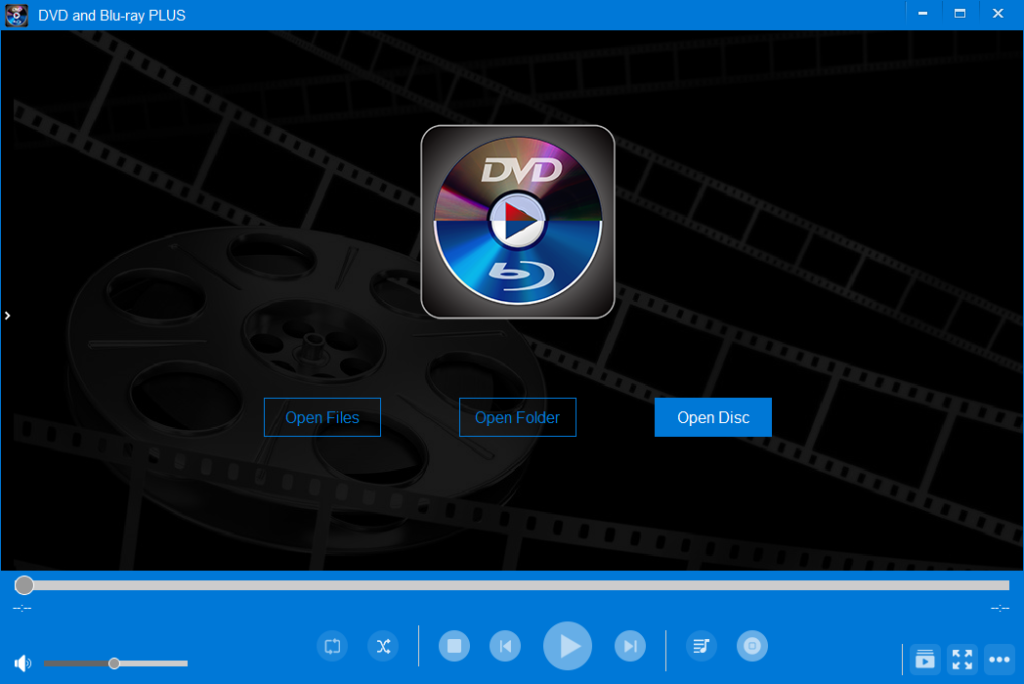Click the Open Files button
Screen dimensions: 1024x684
click(x=322, y=417)
